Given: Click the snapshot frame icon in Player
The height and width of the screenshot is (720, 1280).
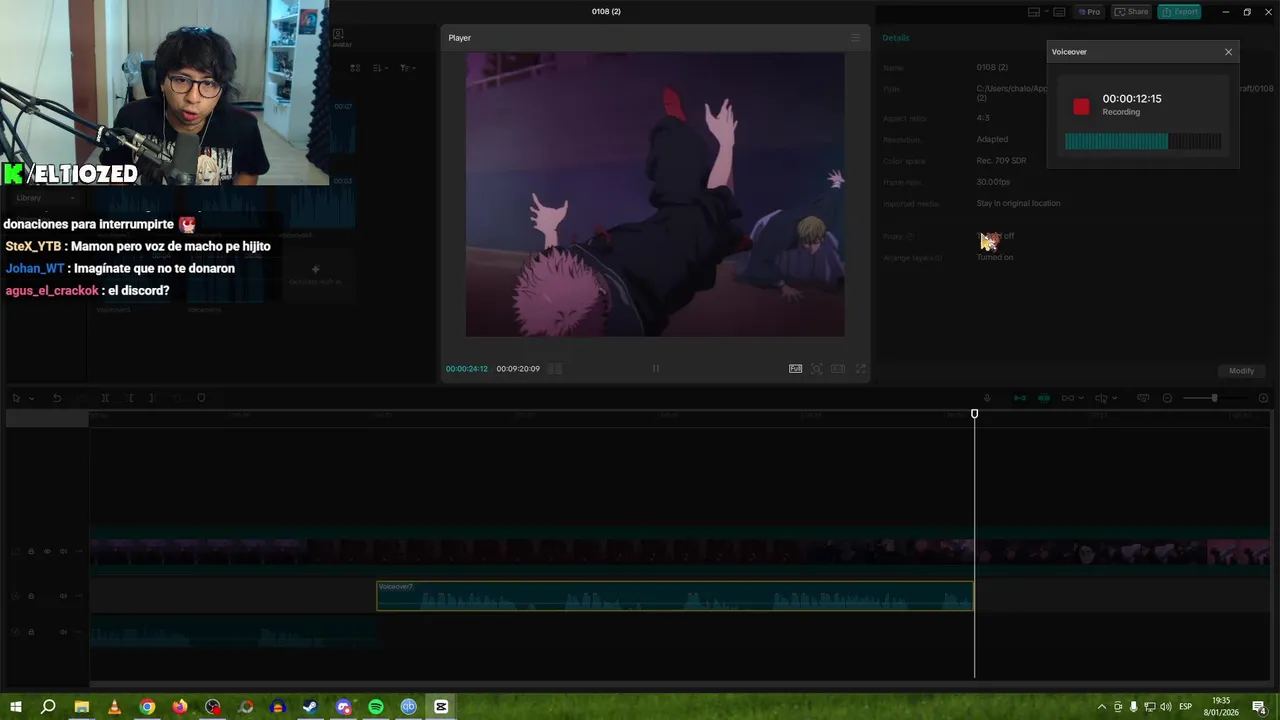Looking at the screenshot, I should (817, 369).
